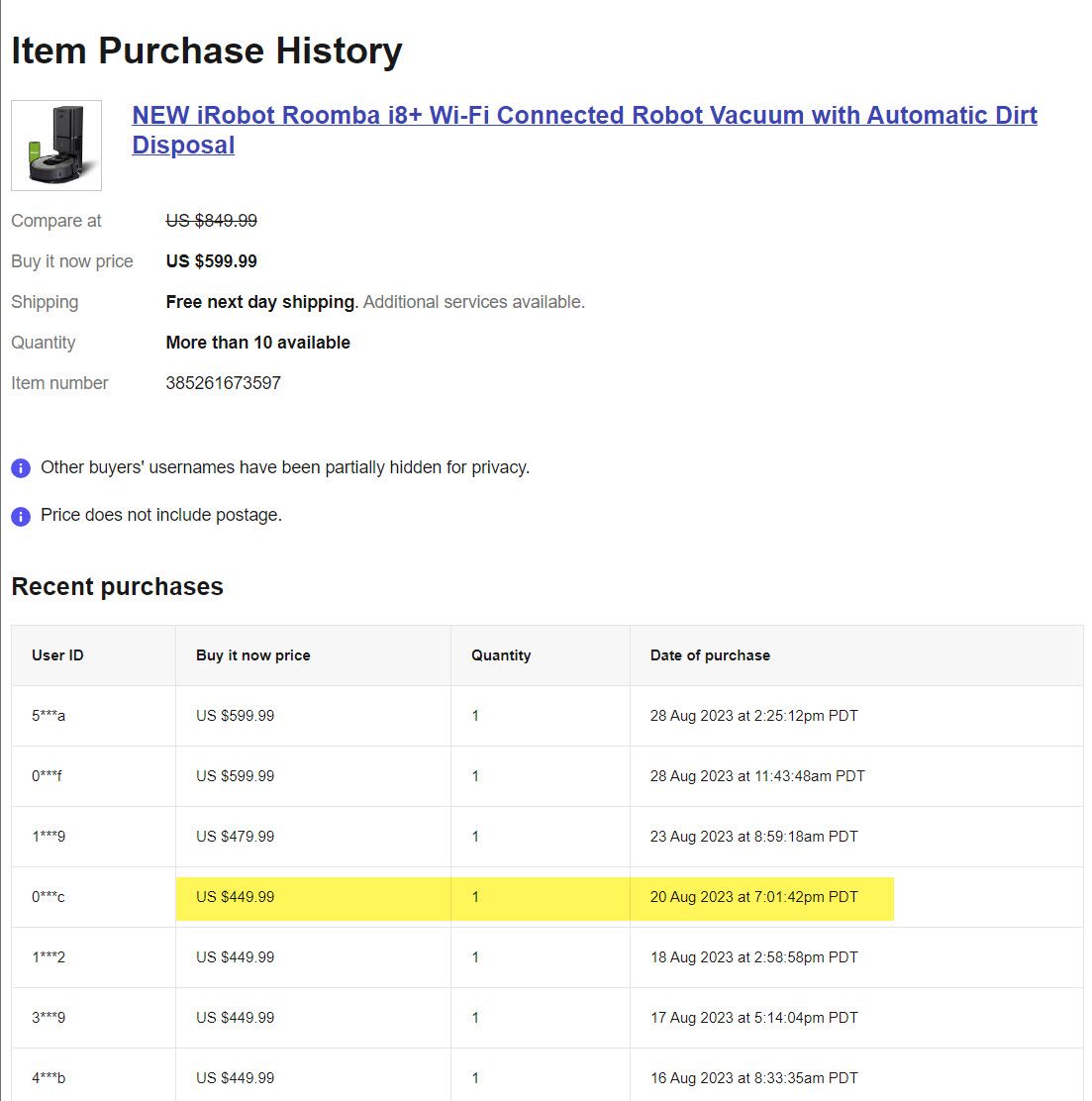Viewport: 1092px width, 1101px height.
Task: Click the struck-through US $849.99 compare price
Action: (x=211, y=221)
